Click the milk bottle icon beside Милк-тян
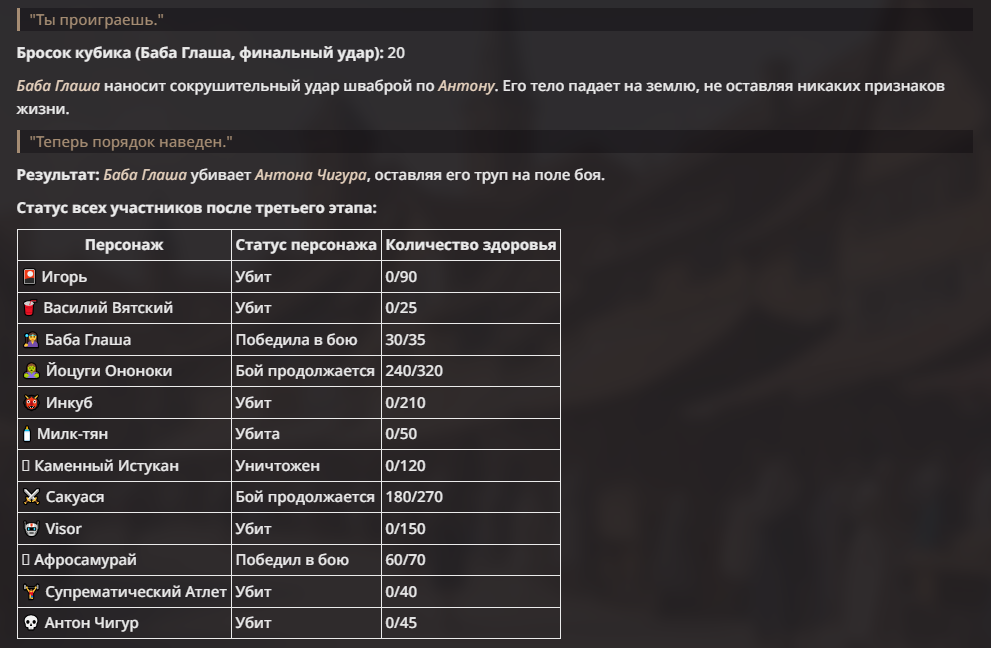 pyautogui.click(x=27, y=434)
